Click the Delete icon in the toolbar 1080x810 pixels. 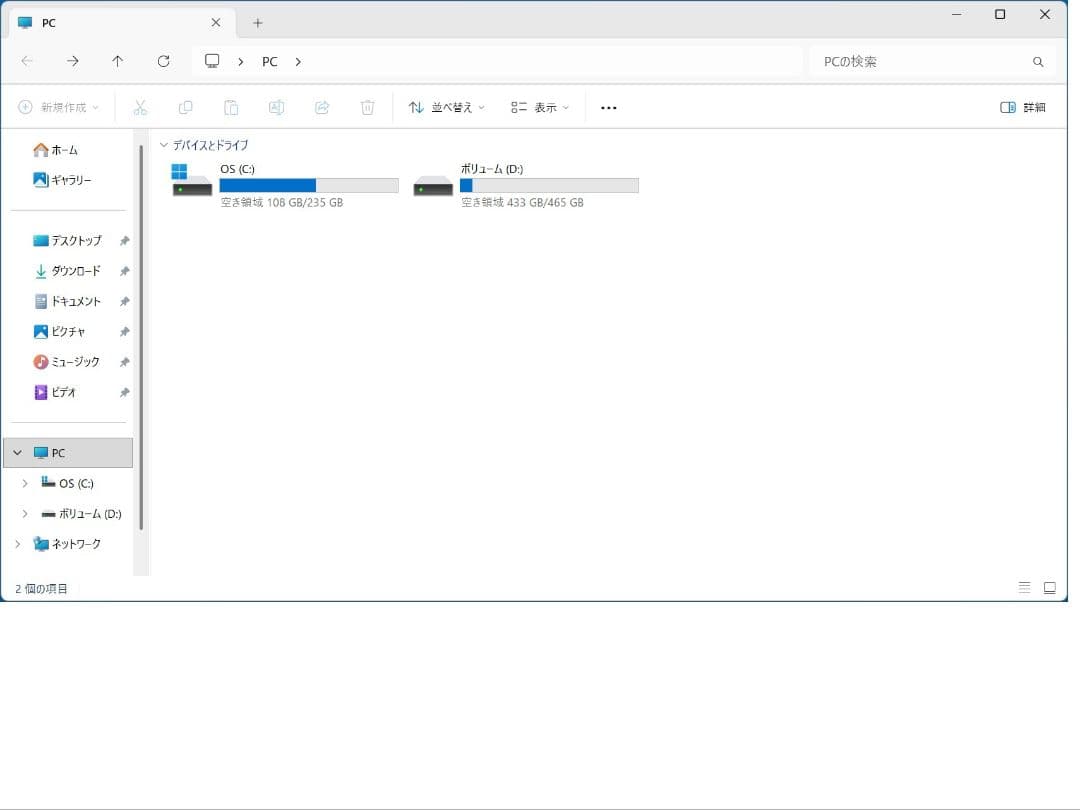point(367,107)
